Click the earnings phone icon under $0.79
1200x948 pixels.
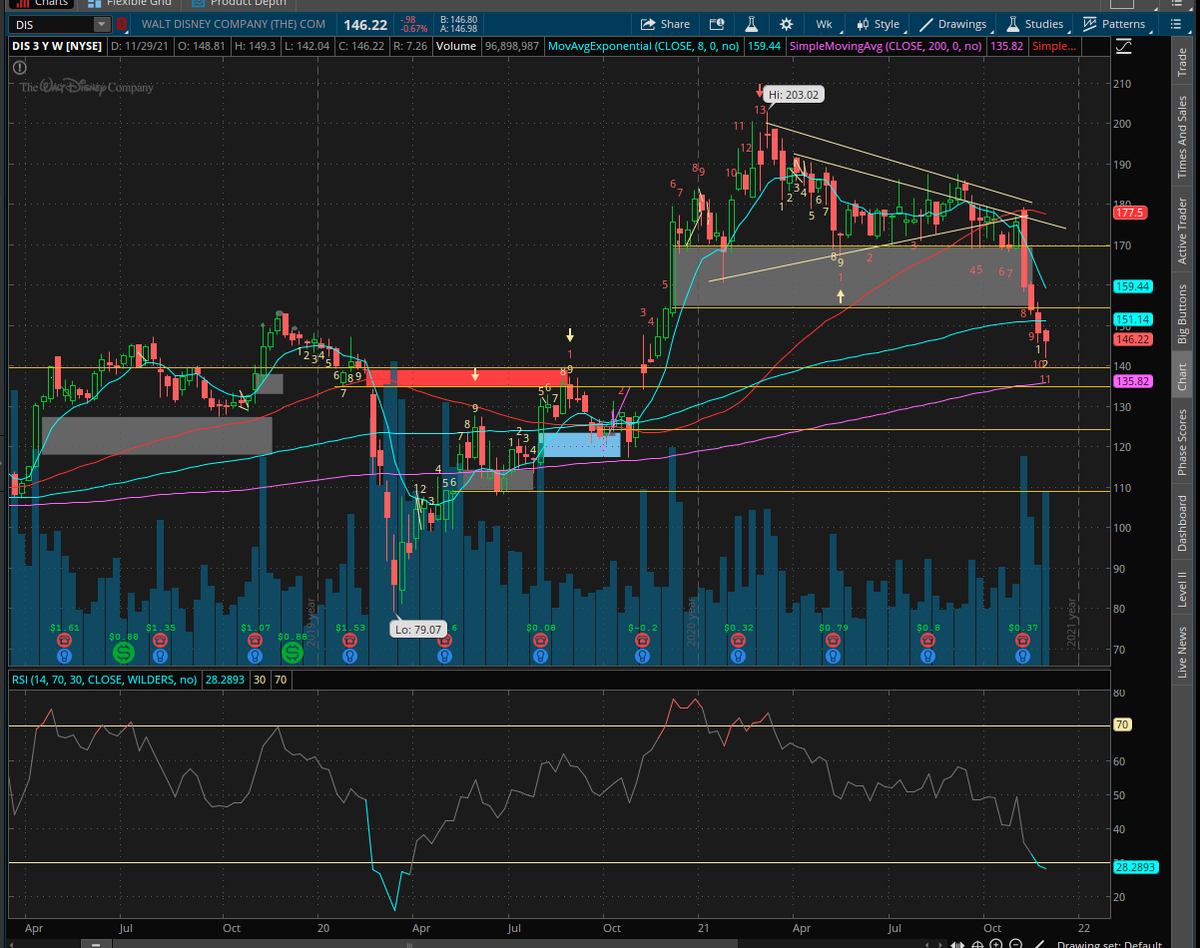pos(834,641)
